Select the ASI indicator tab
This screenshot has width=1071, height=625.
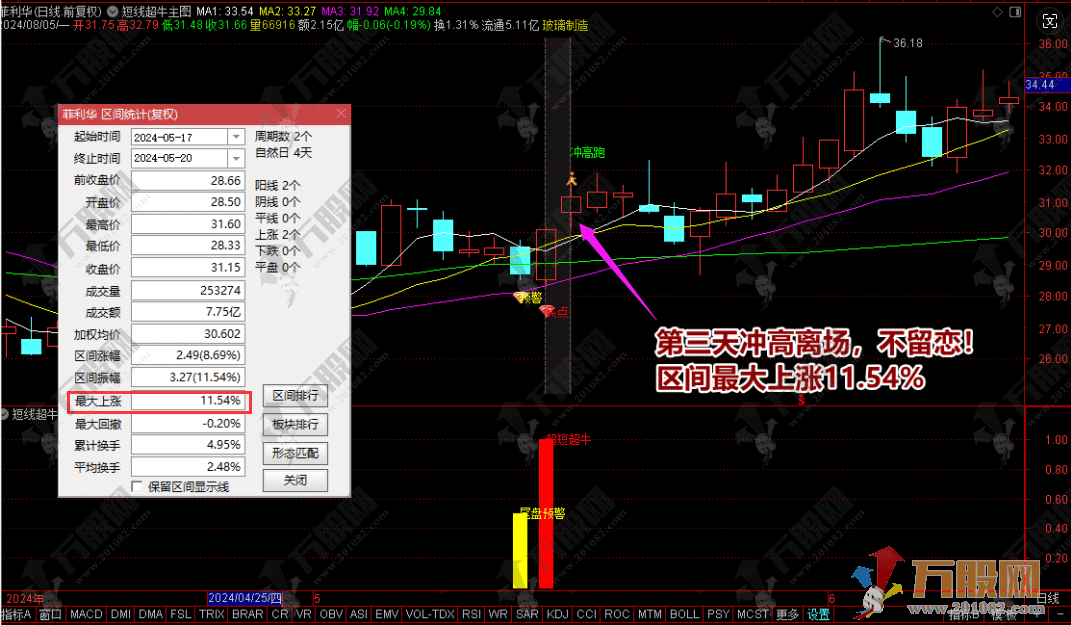359,614
